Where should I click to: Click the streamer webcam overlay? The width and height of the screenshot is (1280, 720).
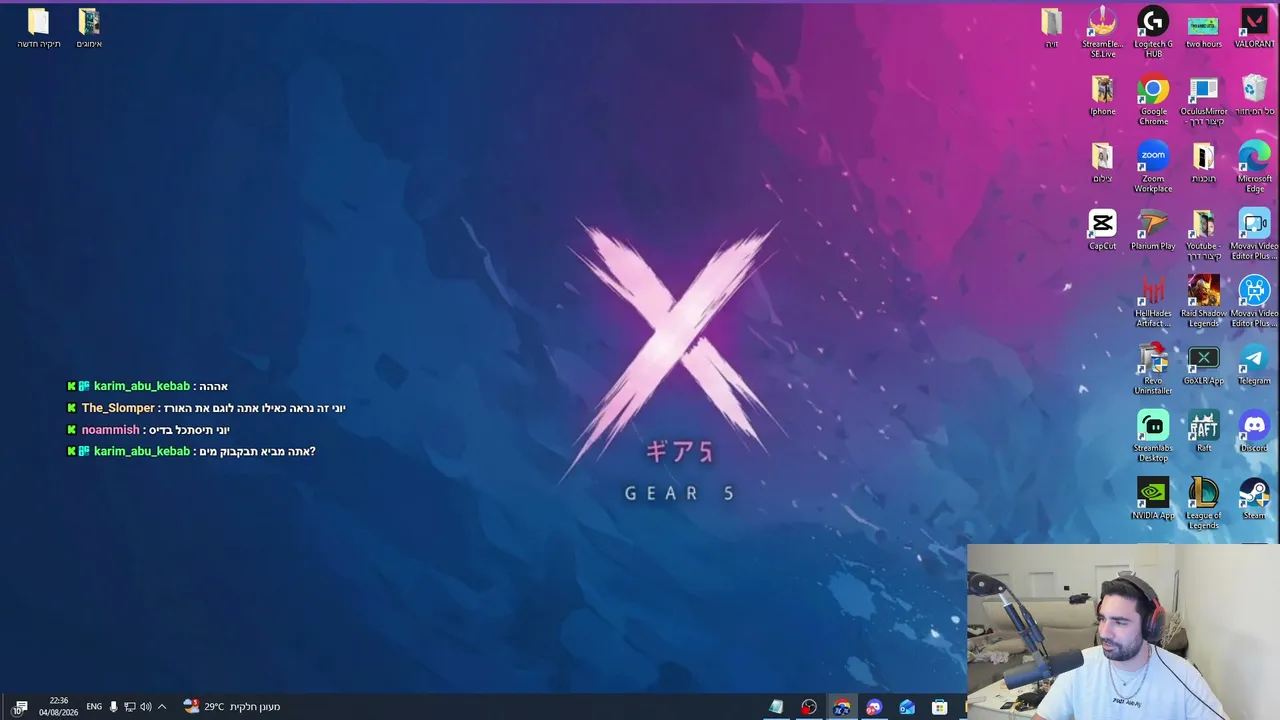pos(1123,632)
